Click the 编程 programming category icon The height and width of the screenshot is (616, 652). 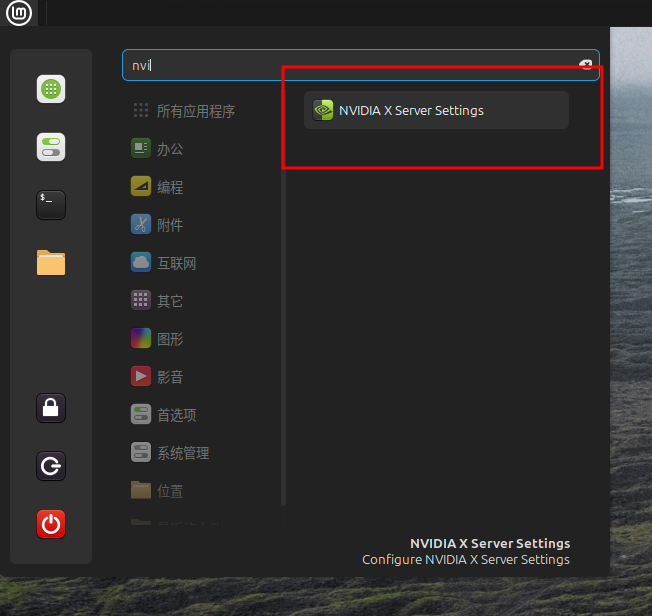[141, 186]
